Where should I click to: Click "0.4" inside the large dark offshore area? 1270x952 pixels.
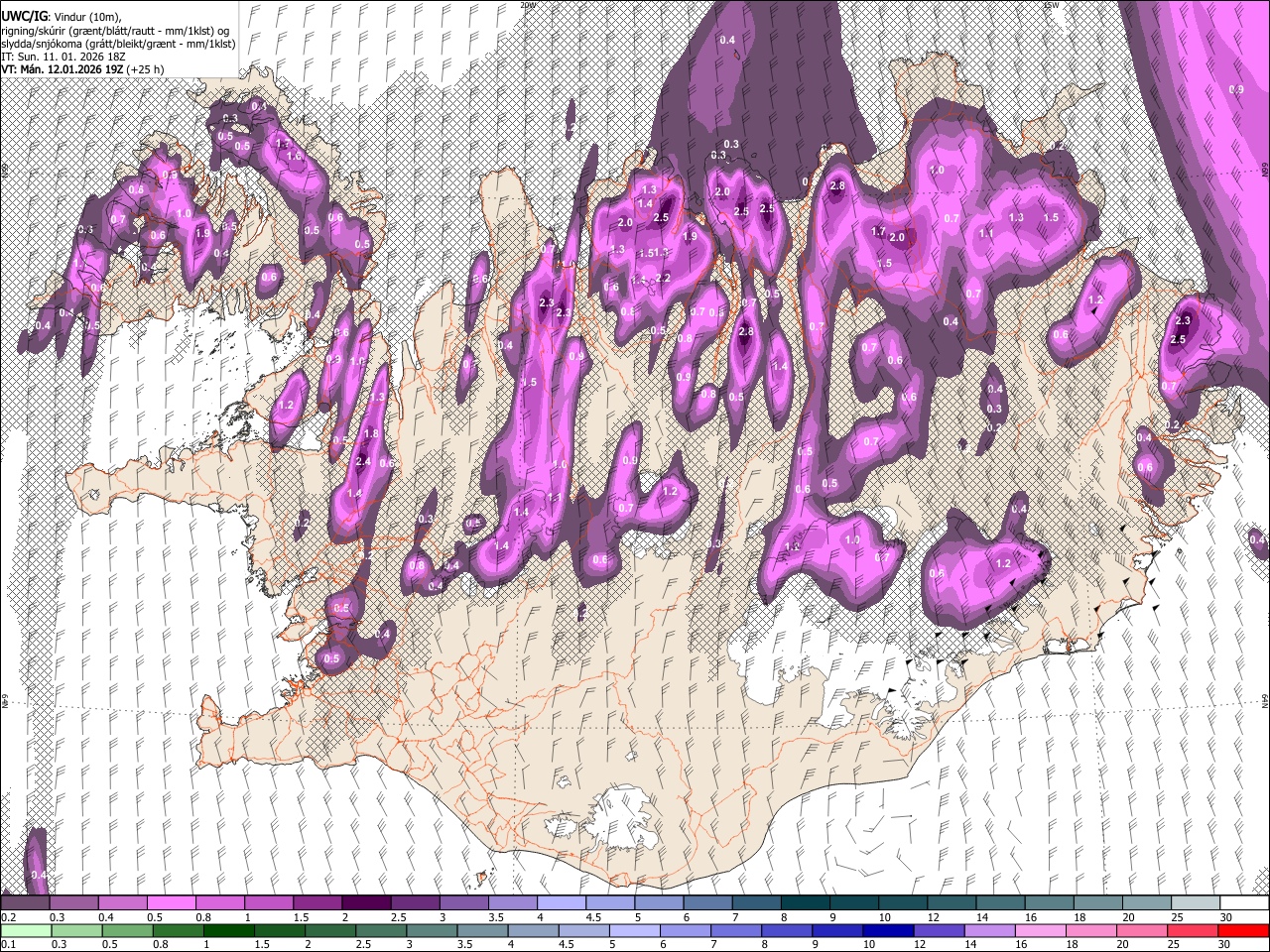727,40
